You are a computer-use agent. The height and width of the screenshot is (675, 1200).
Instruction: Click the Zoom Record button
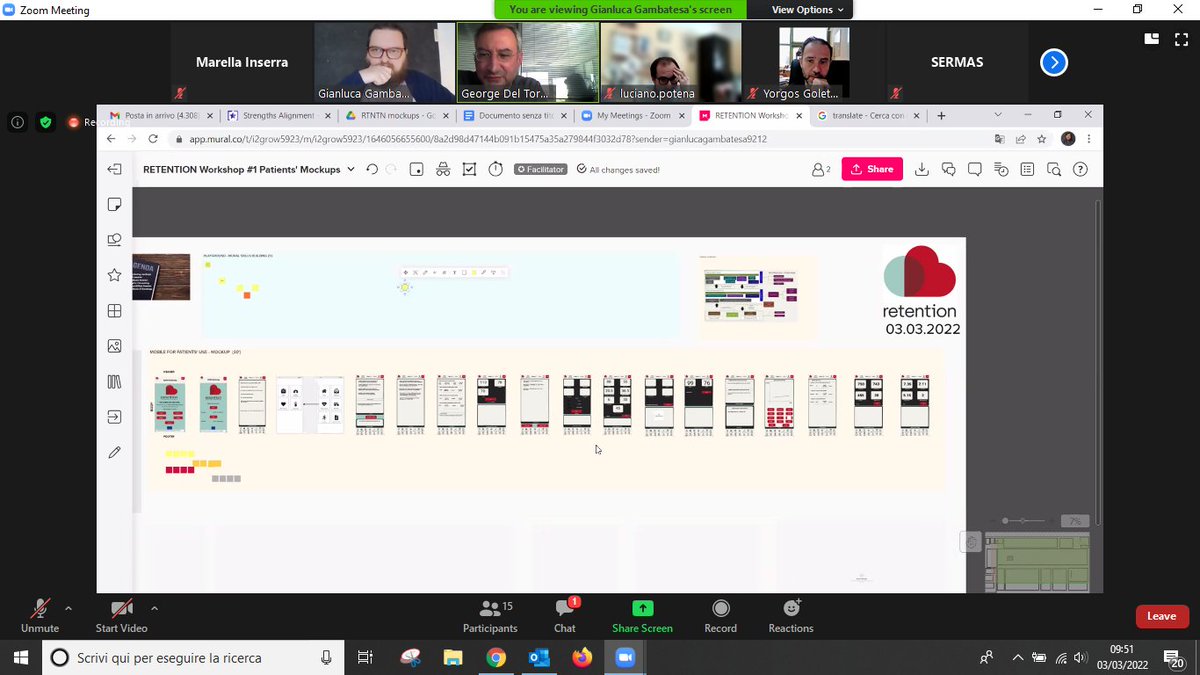tap(720, 616)
